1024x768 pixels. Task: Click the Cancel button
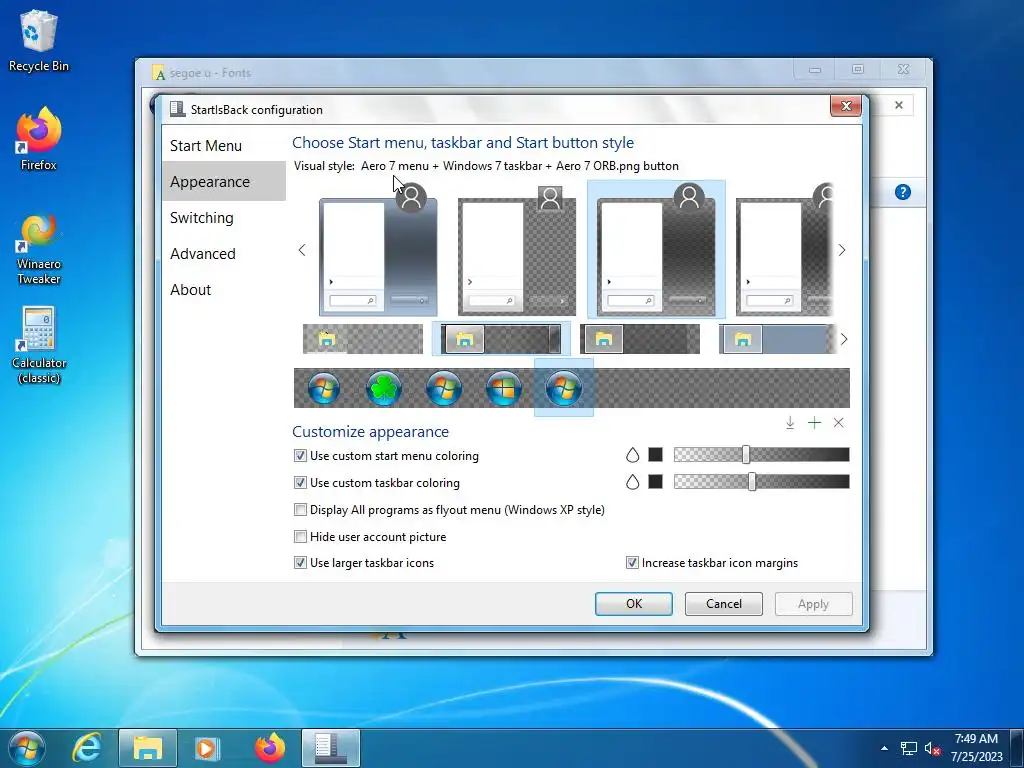[724, 604]
